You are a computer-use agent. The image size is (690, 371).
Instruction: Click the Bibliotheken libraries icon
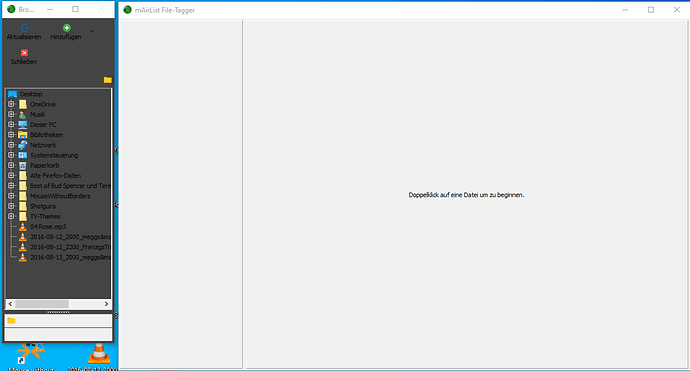point(23,135)
